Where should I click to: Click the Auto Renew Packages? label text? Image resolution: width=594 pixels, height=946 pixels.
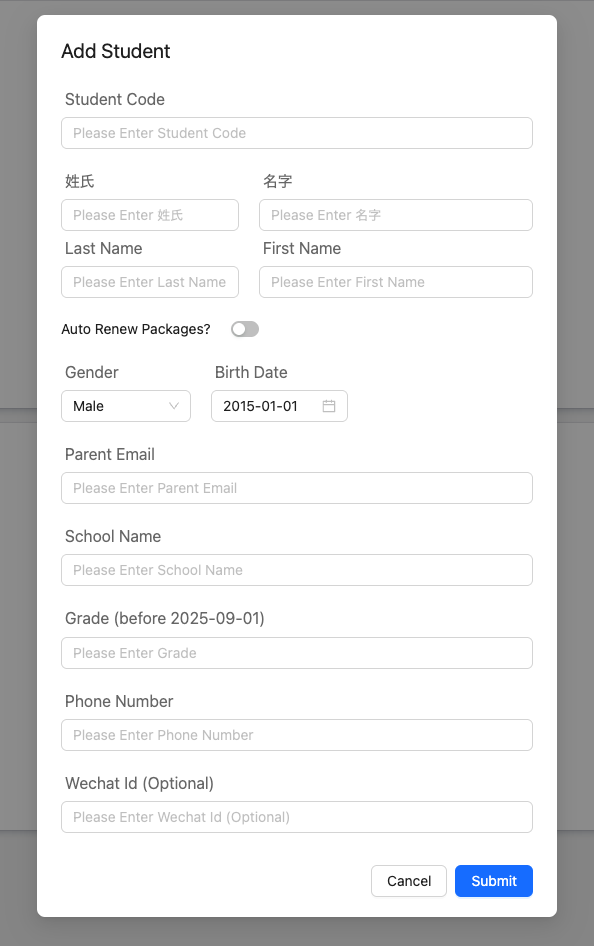(136, 329)
